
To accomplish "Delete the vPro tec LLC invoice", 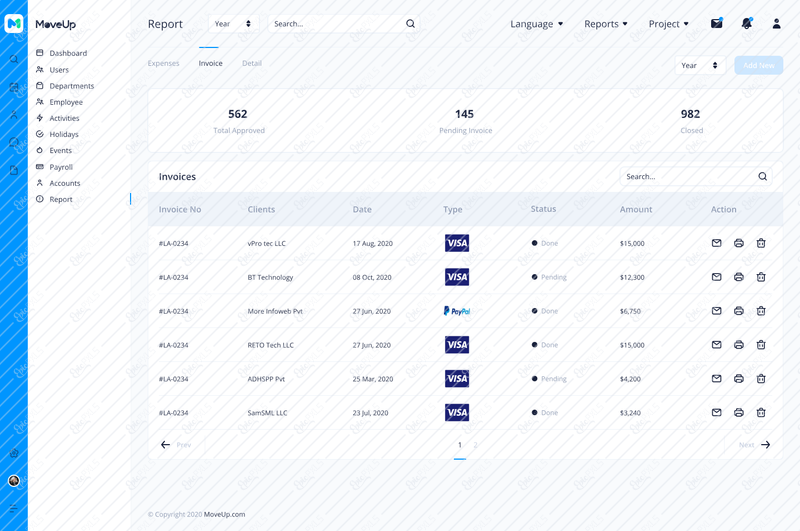I will click(x=761, y=243).
